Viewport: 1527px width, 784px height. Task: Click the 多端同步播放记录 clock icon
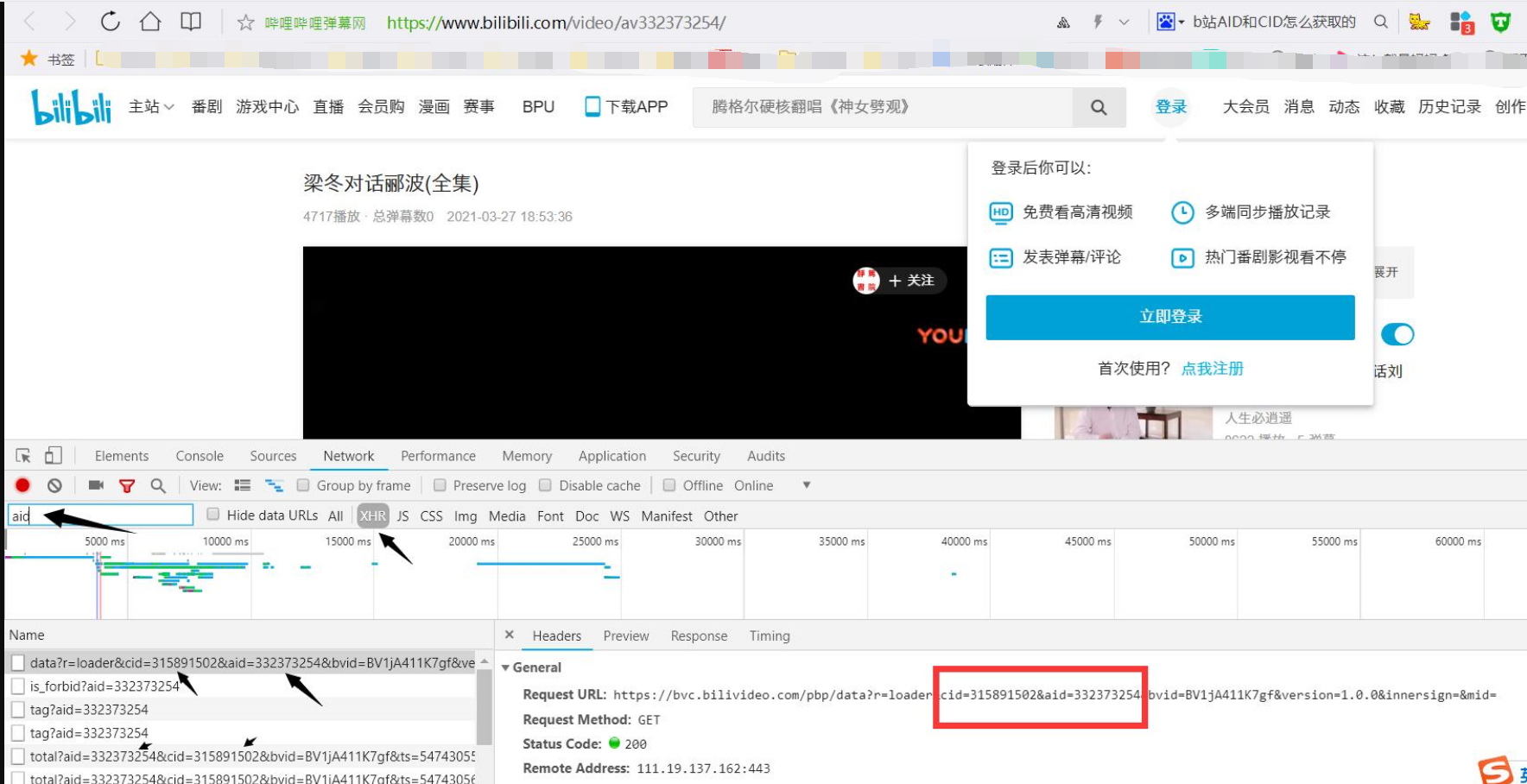click(1182, 212)
